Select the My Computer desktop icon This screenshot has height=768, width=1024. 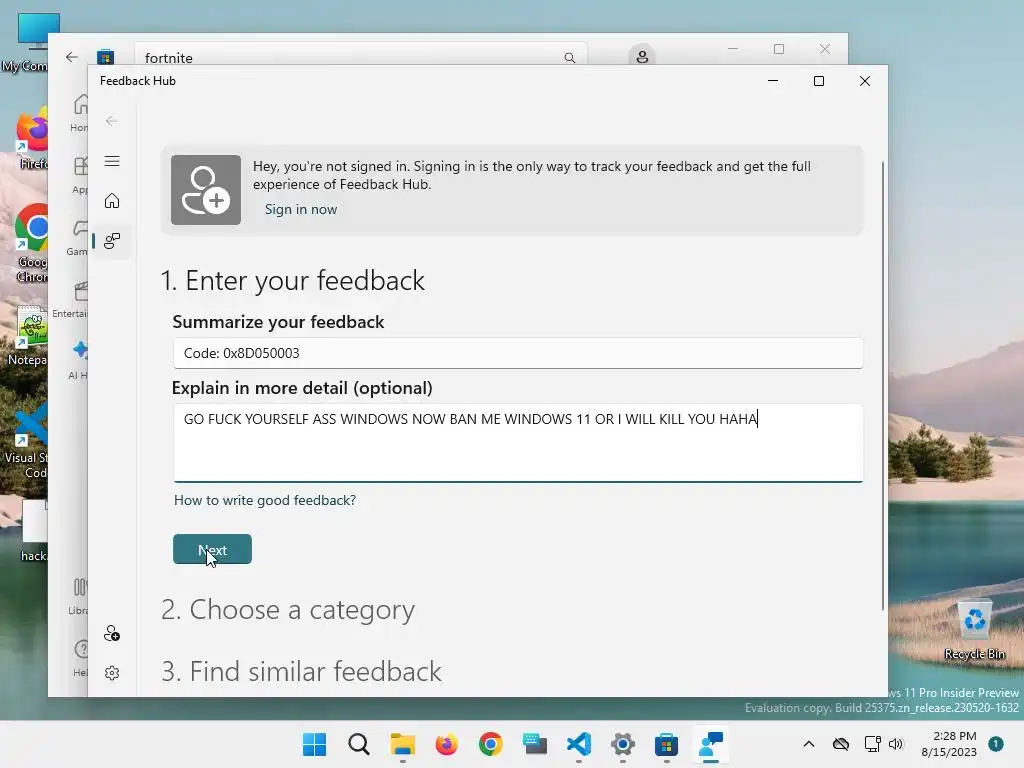[26, 42]
